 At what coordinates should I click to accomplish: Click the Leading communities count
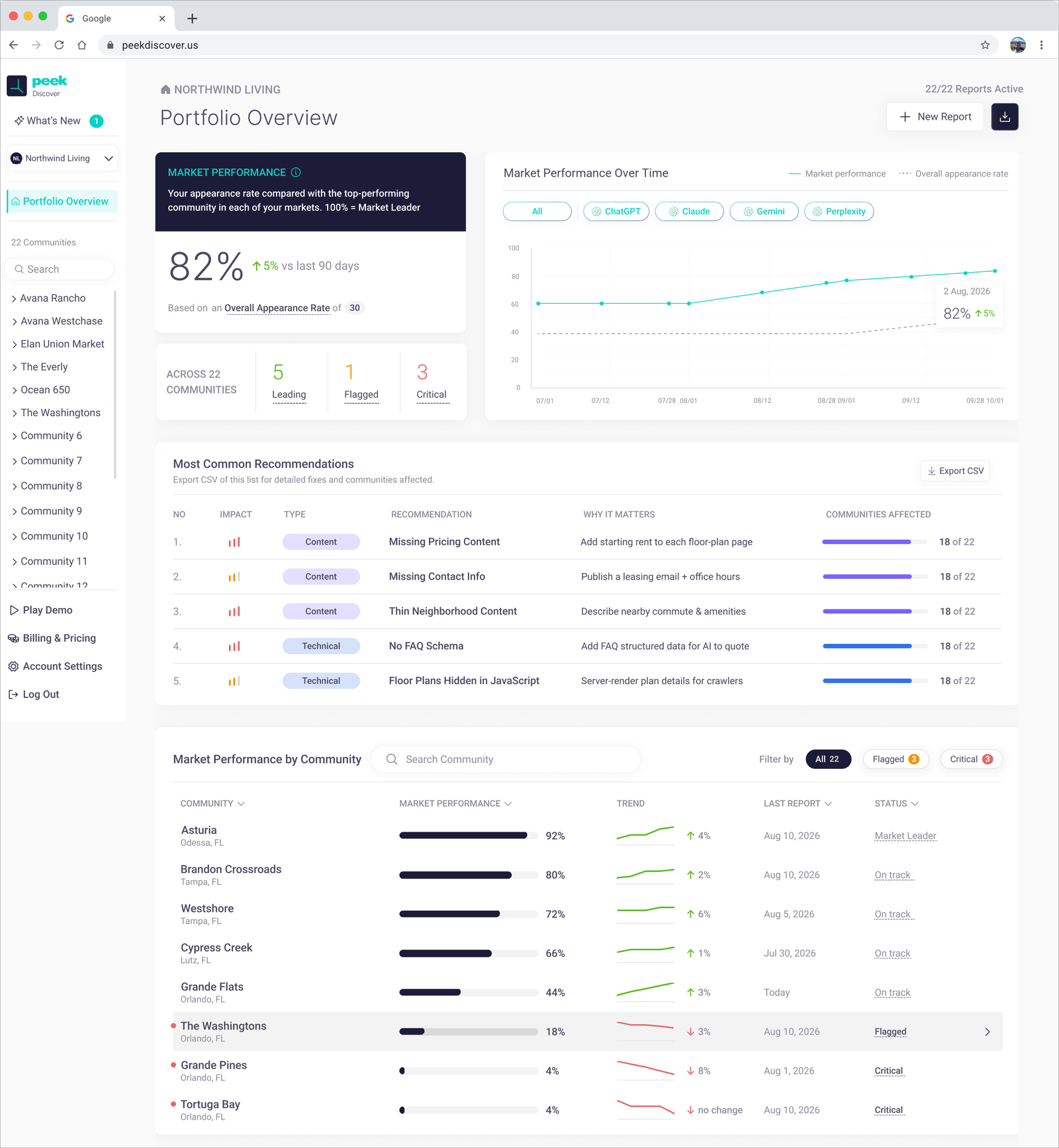(x=289, y=382)
